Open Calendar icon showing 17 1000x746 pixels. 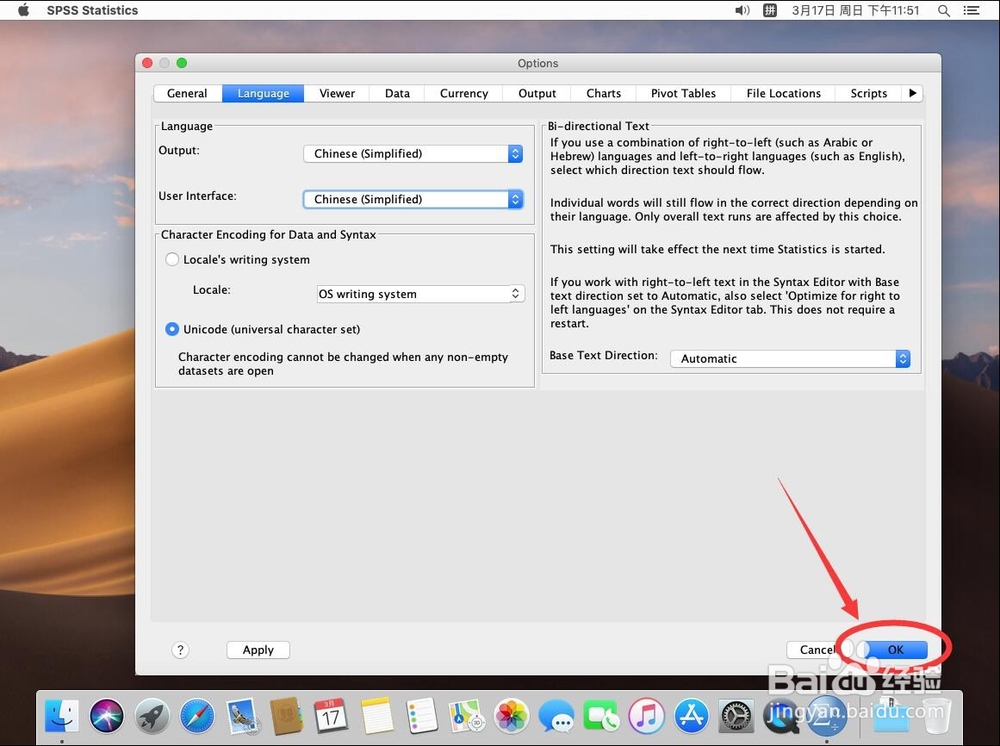coord(331,715)
